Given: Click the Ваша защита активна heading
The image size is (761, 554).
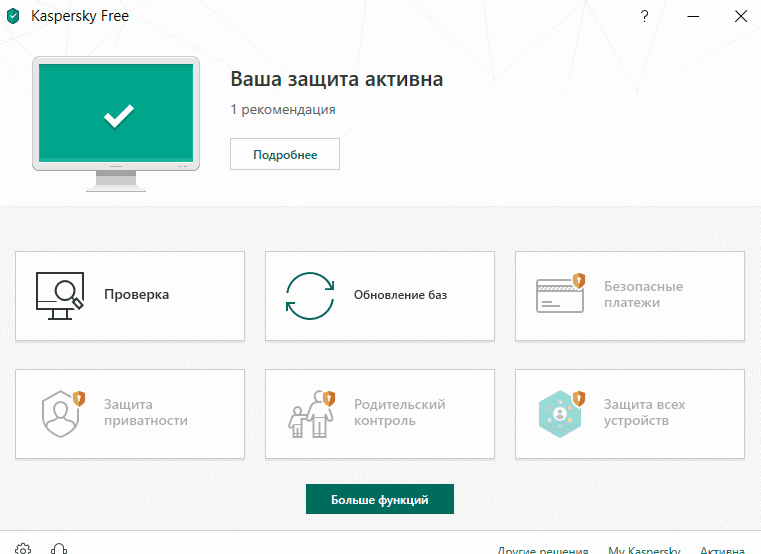Looking at the screenshot, I should pyautogui.click(x=336, y=79).
